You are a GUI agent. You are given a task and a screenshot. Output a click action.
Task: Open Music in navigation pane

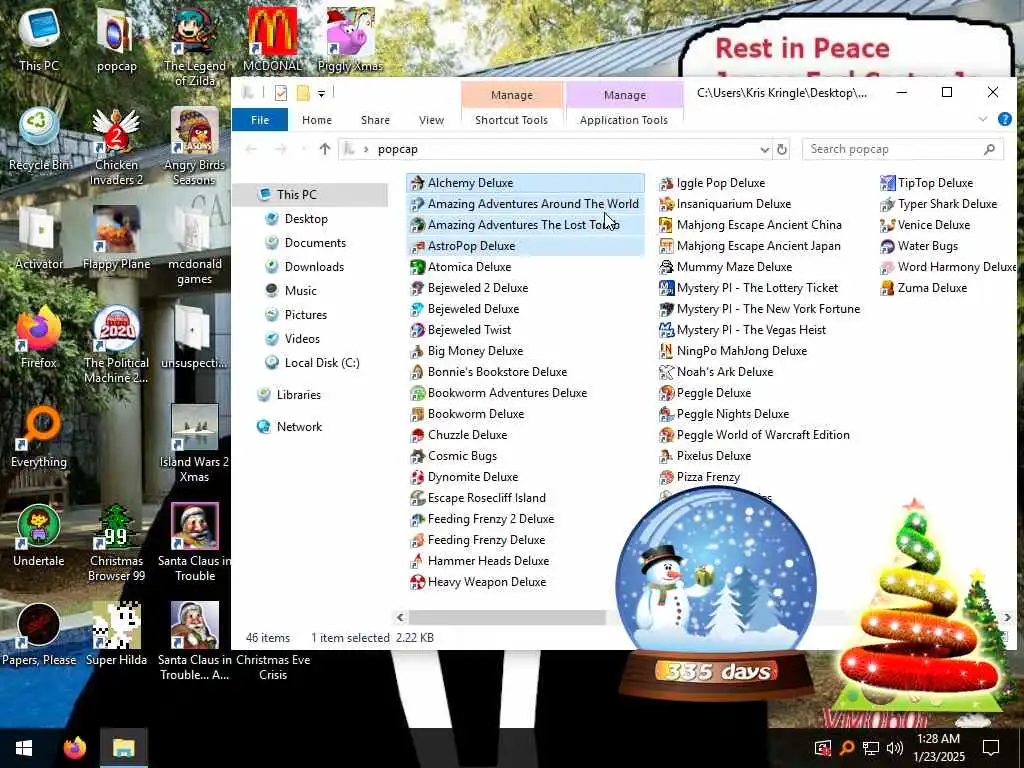[x=300, y=291]
